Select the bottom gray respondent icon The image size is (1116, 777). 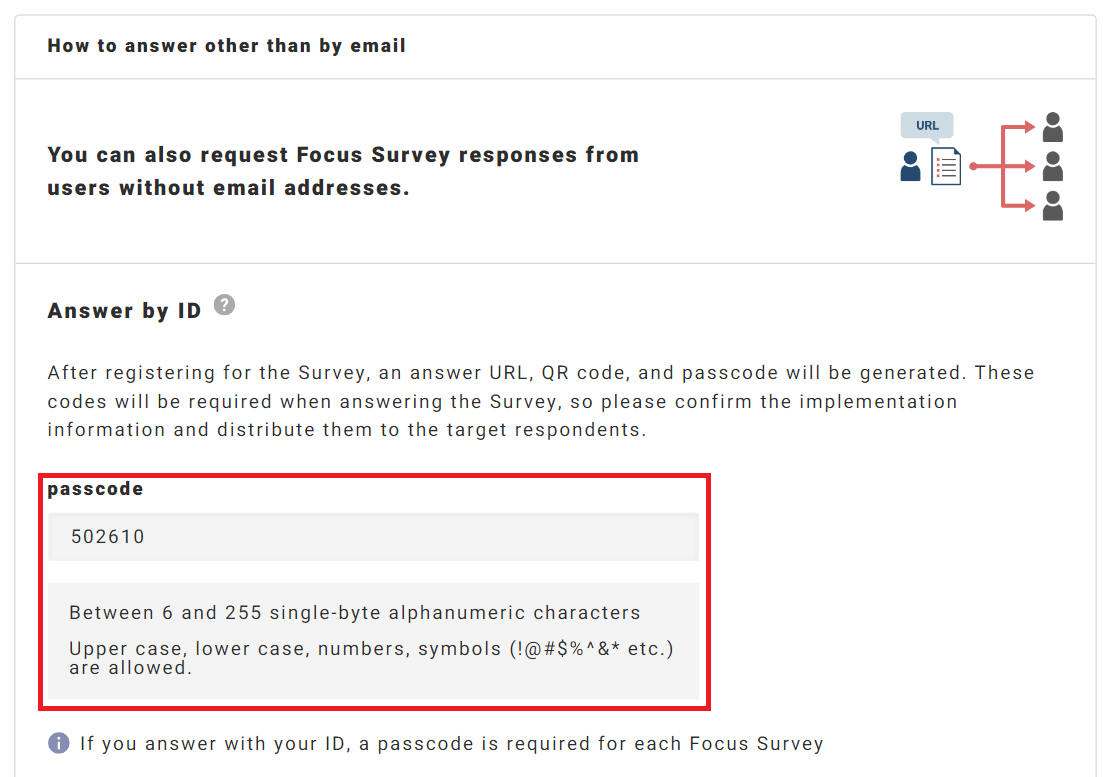[1052, 205]
